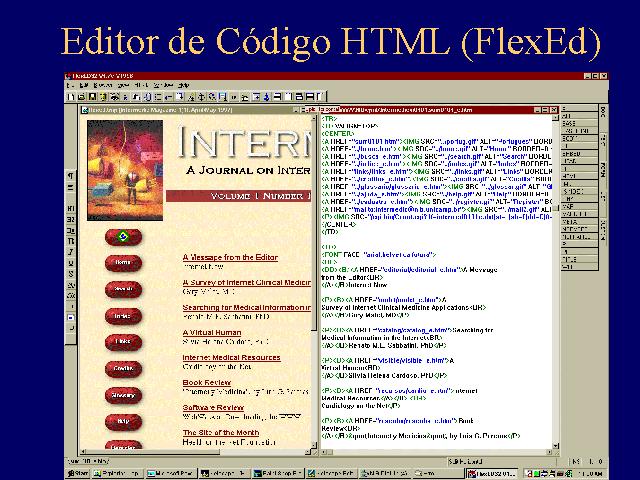
Task: Switch to the Paint Shop Pro taskbar button
Action: click(x=278, y=473)
